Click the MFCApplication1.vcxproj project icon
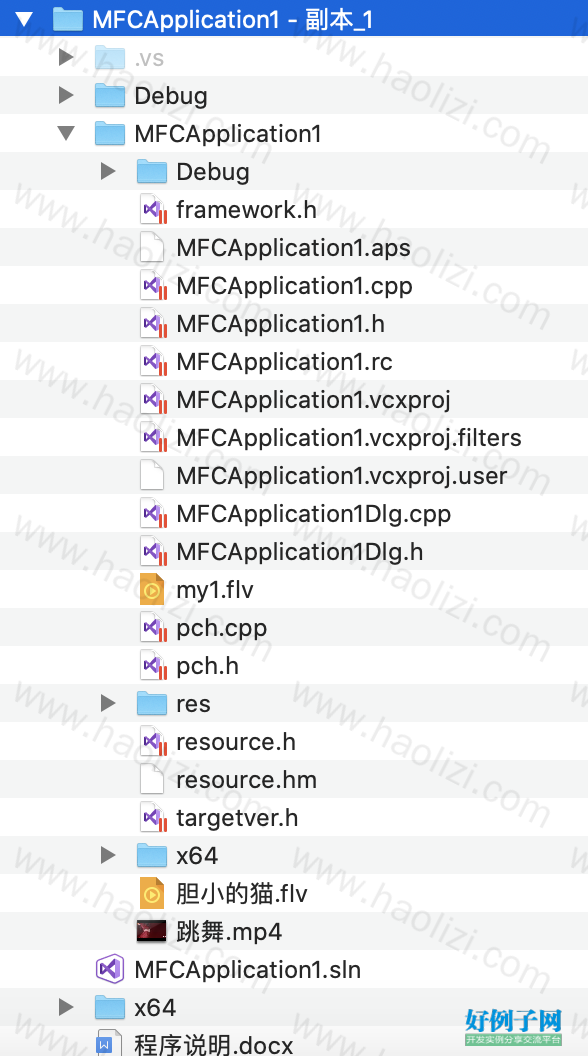588x1056 pixels. coord(153,399)
